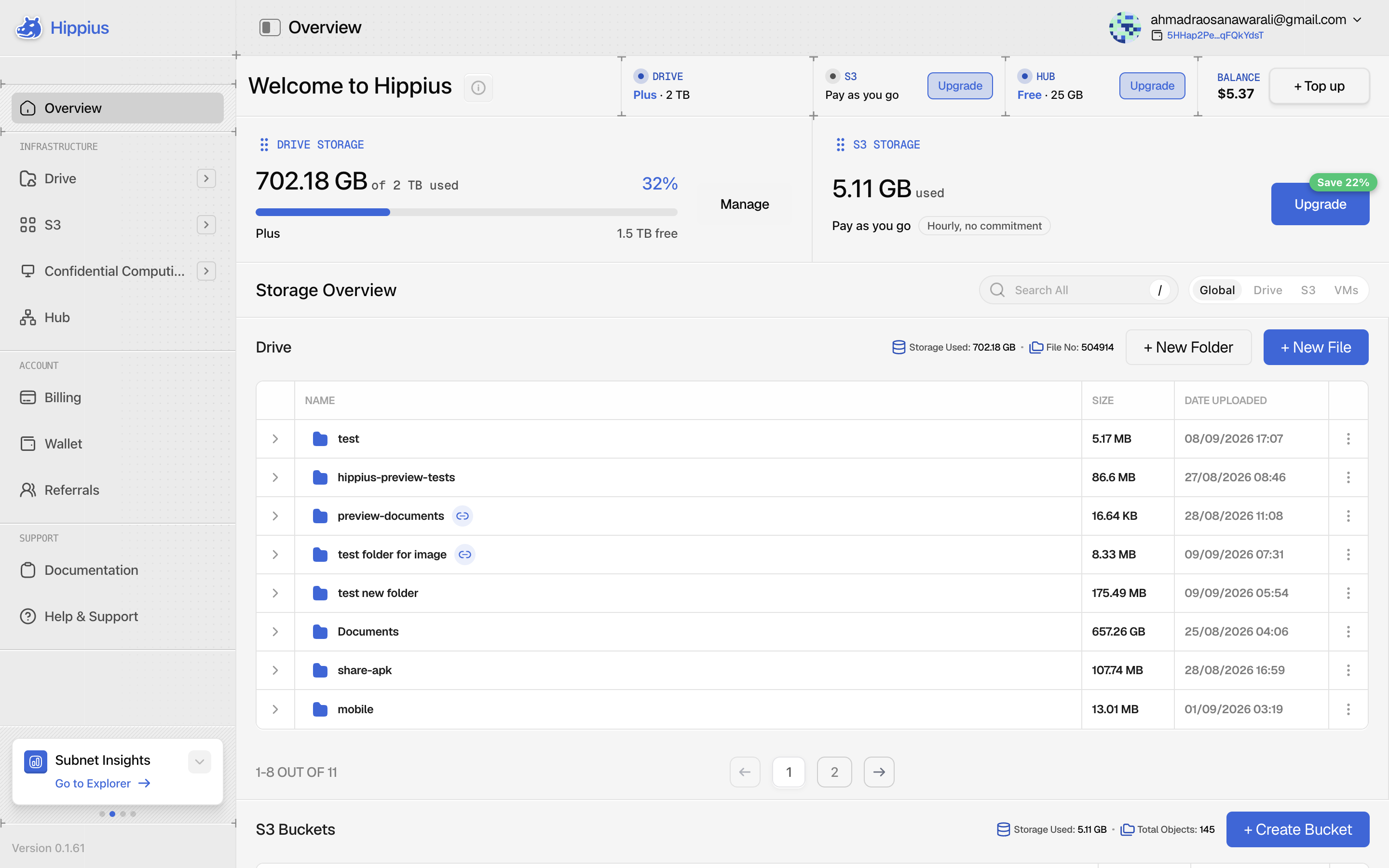Click the Search All input field
This screenshot has height=868, width=1389.
(x=1078, y=290)
